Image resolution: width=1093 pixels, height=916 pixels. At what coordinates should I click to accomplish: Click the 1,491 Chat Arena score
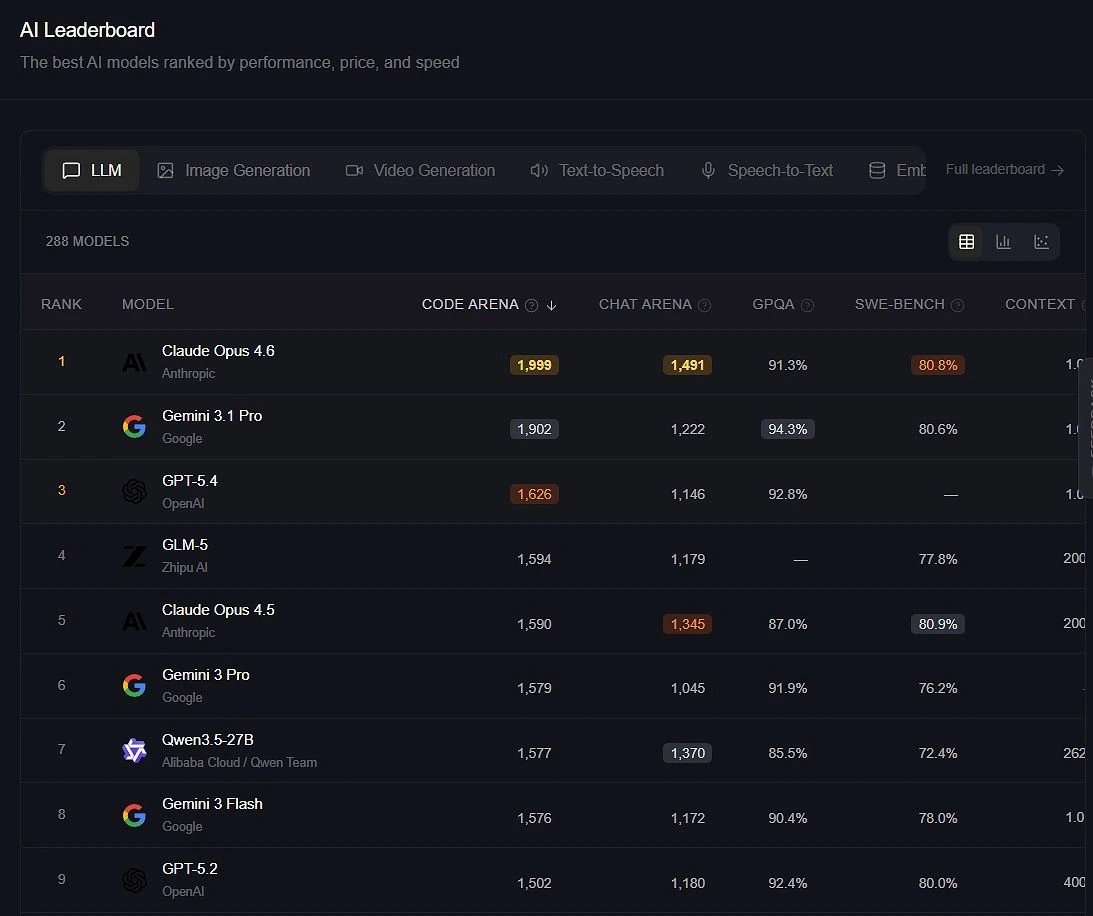[687, 365]
